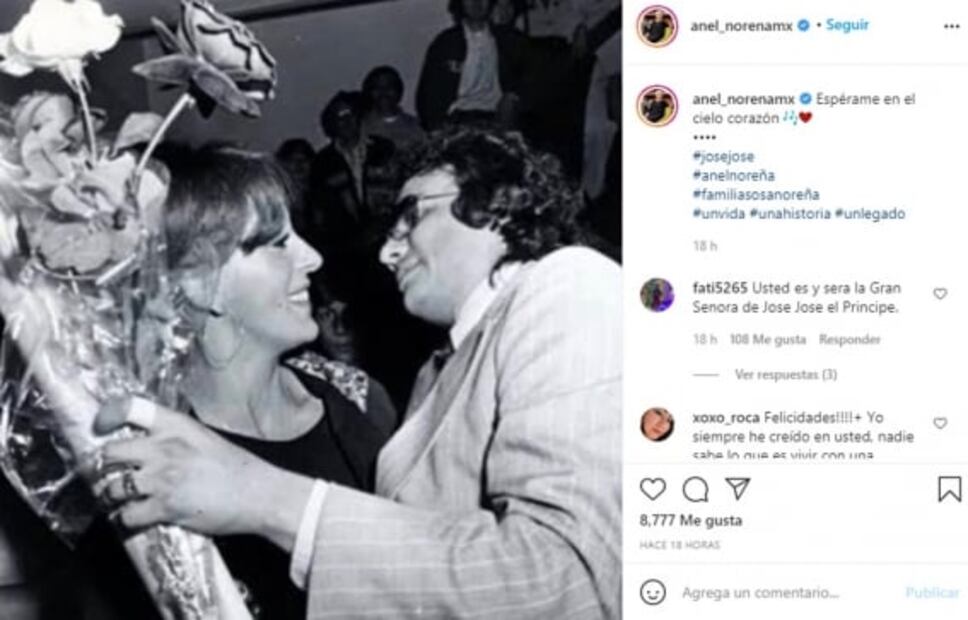Open comments using the speech bubble icon

pyautogui.click(x=695, y=489)
